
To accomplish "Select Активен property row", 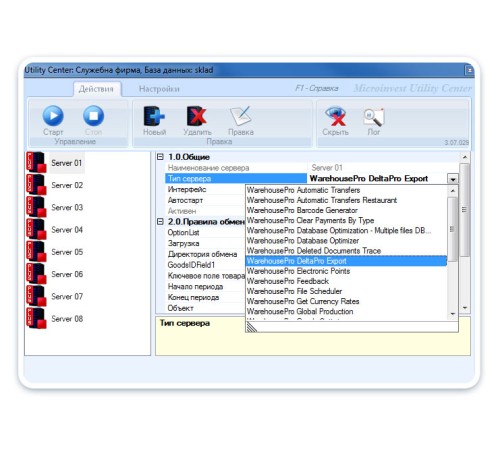I will click(205, 211).
